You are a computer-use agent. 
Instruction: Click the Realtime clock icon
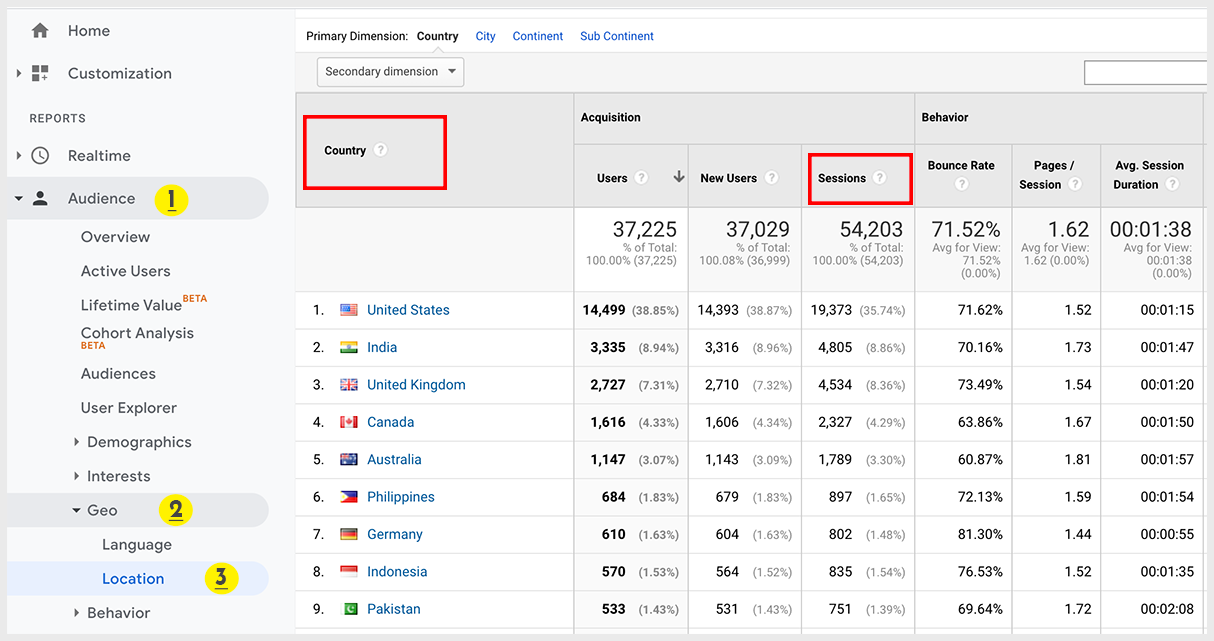coord(40,156)
